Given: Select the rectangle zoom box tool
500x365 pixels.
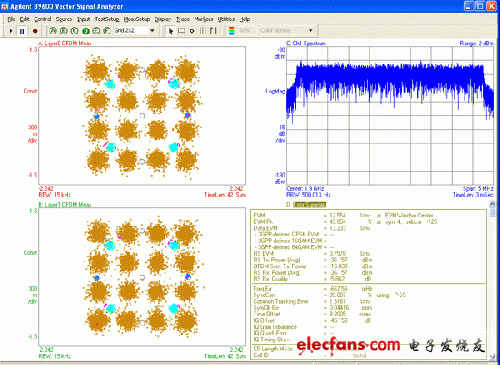Looking at the screenshot, I should pyautogui.click(x=181, y=31).
